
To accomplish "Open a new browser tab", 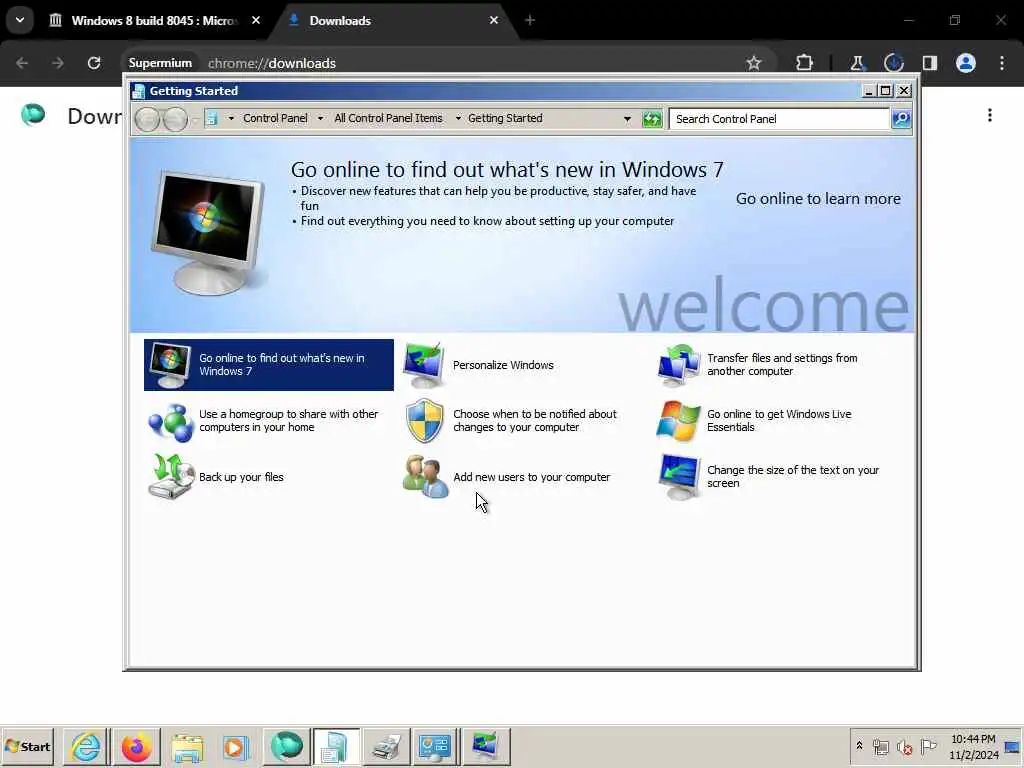I will (x=530, y=20).
